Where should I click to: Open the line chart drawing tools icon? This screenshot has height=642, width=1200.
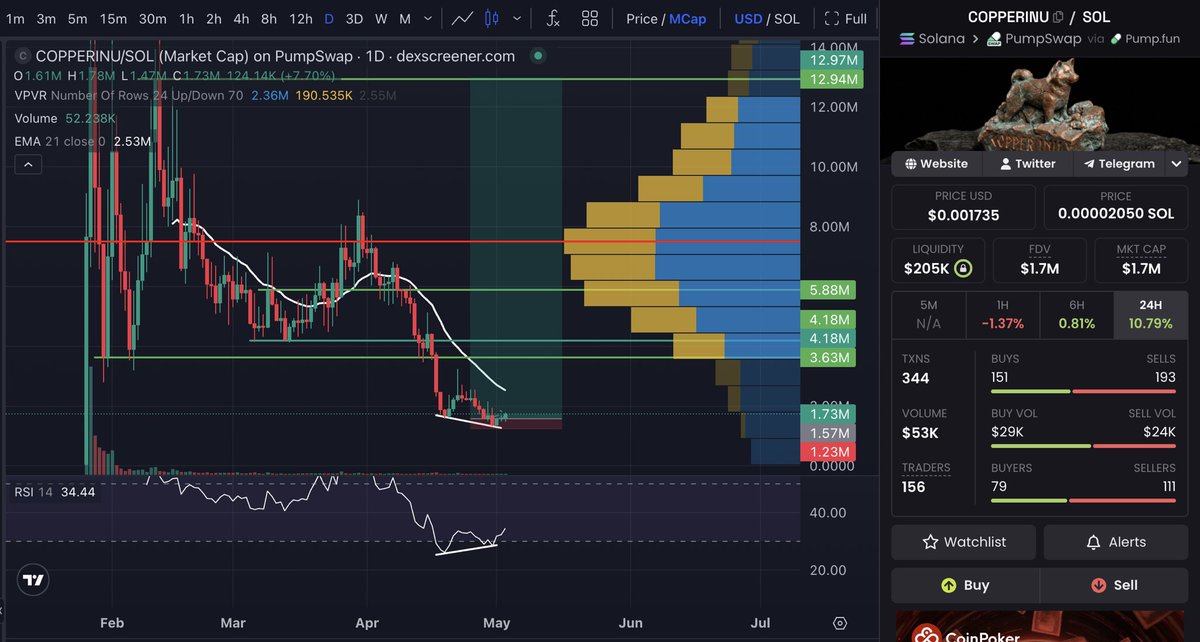pyautogui.click(x=461, y=18)
